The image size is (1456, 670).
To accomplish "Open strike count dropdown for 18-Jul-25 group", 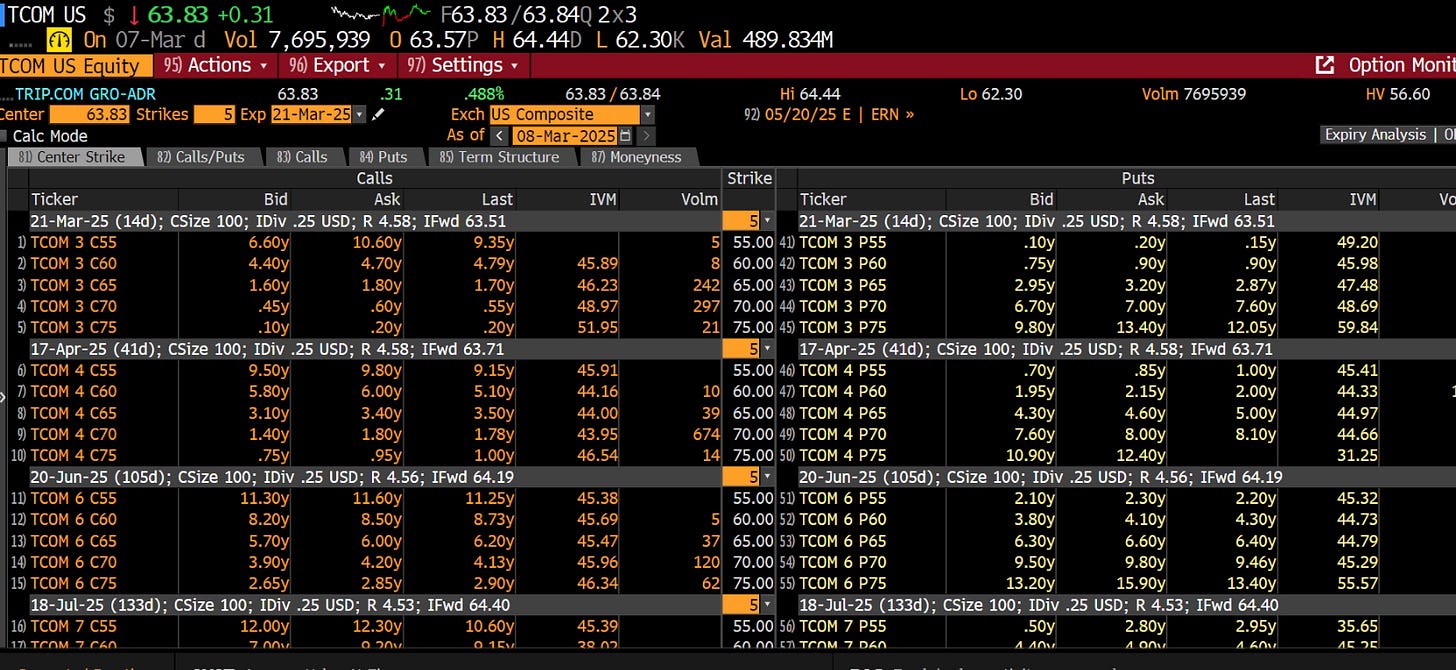I will 767,605.
